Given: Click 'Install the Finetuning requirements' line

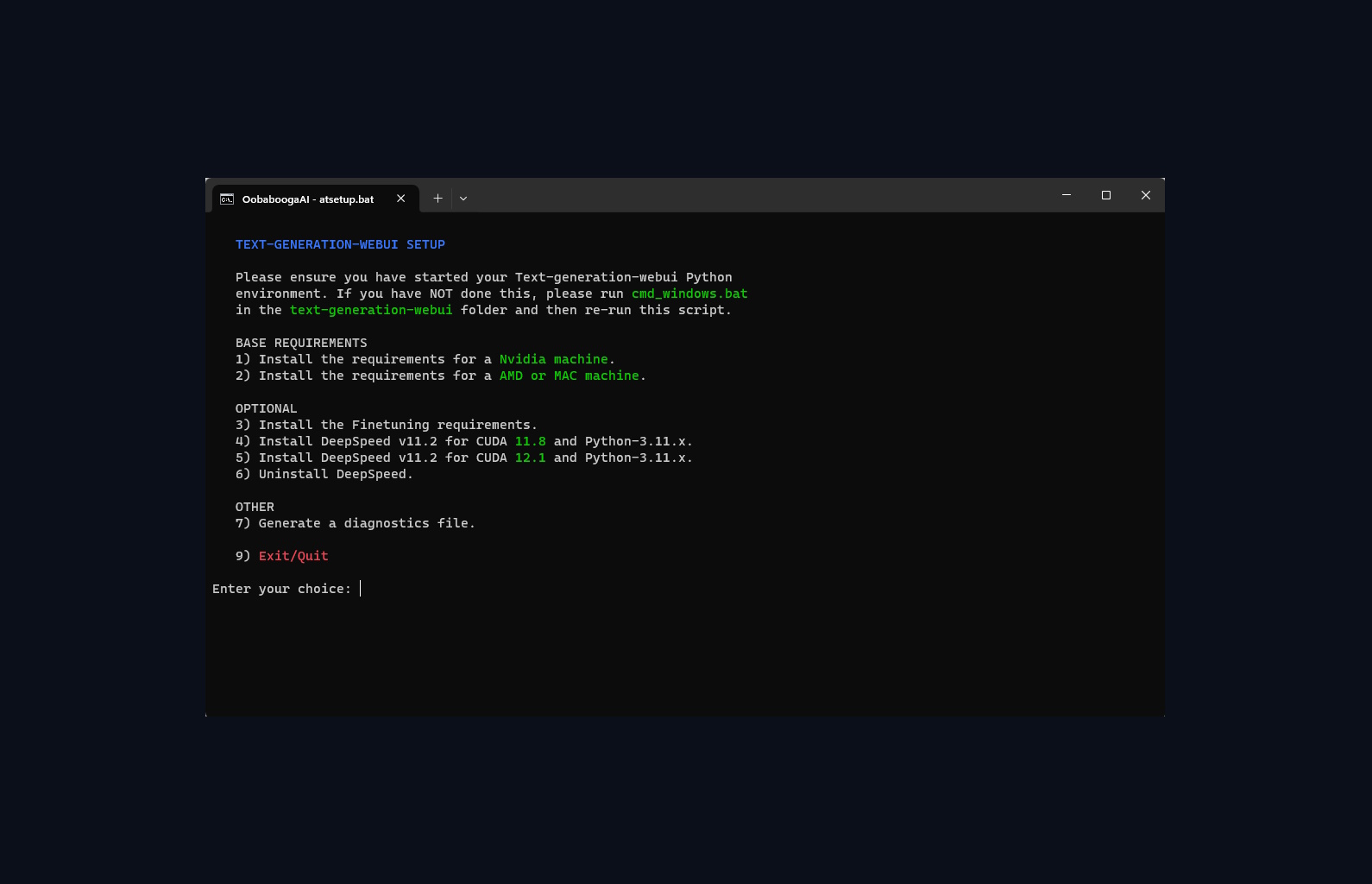Looking at the screenshot, I should 387,425.
